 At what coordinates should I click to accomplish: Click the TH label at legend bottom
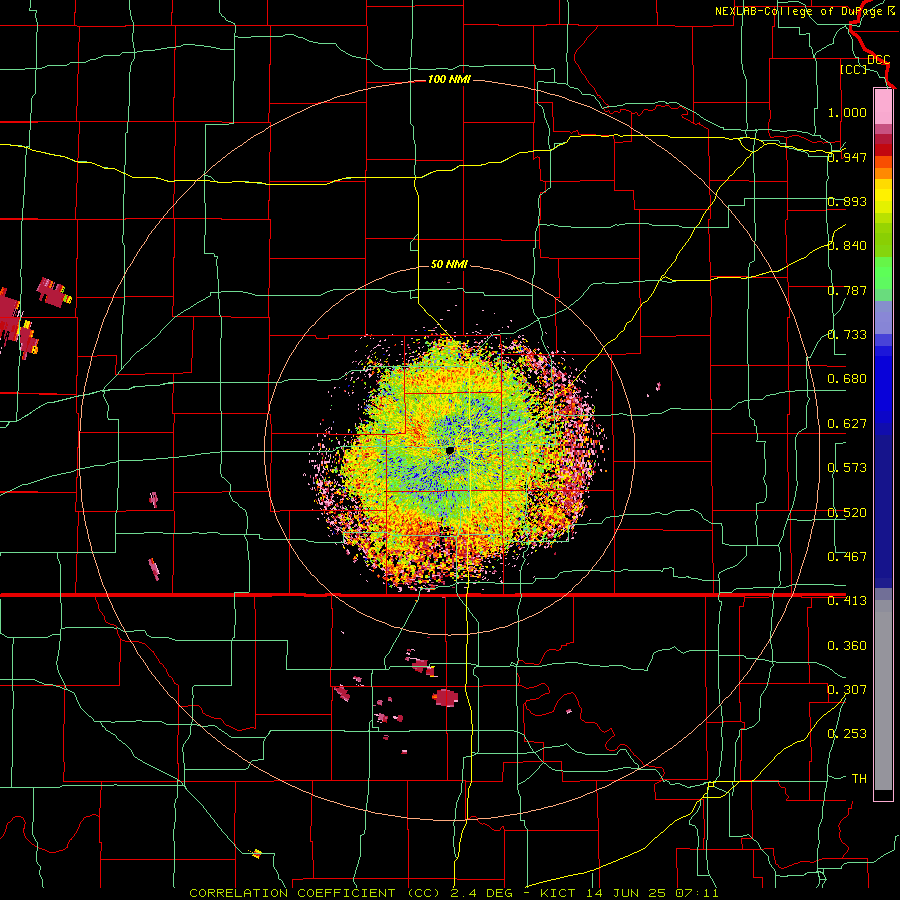(x=859, y=779)
